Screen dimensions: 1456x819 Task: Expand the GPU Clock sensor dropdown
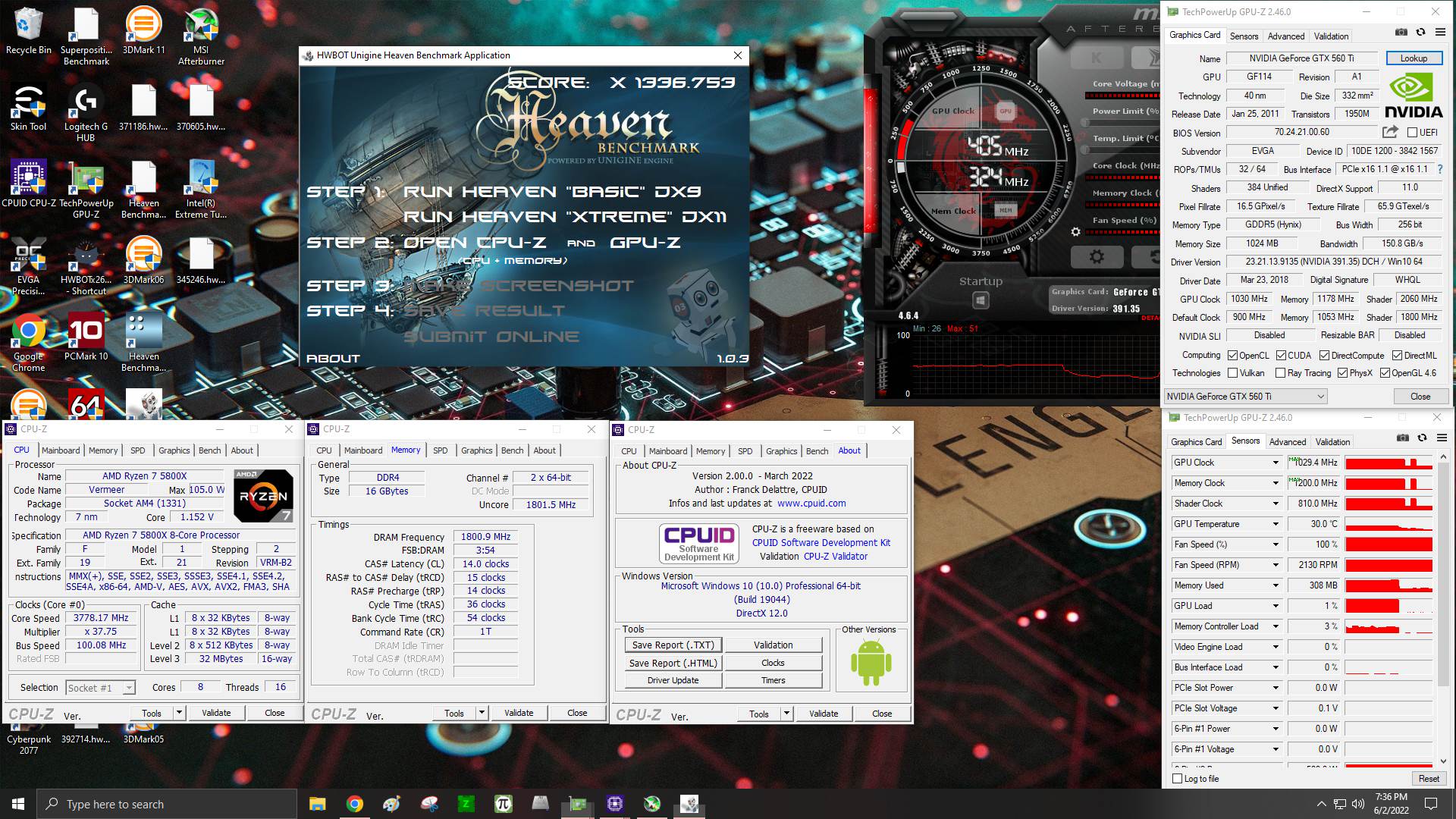click(1276, 463)
